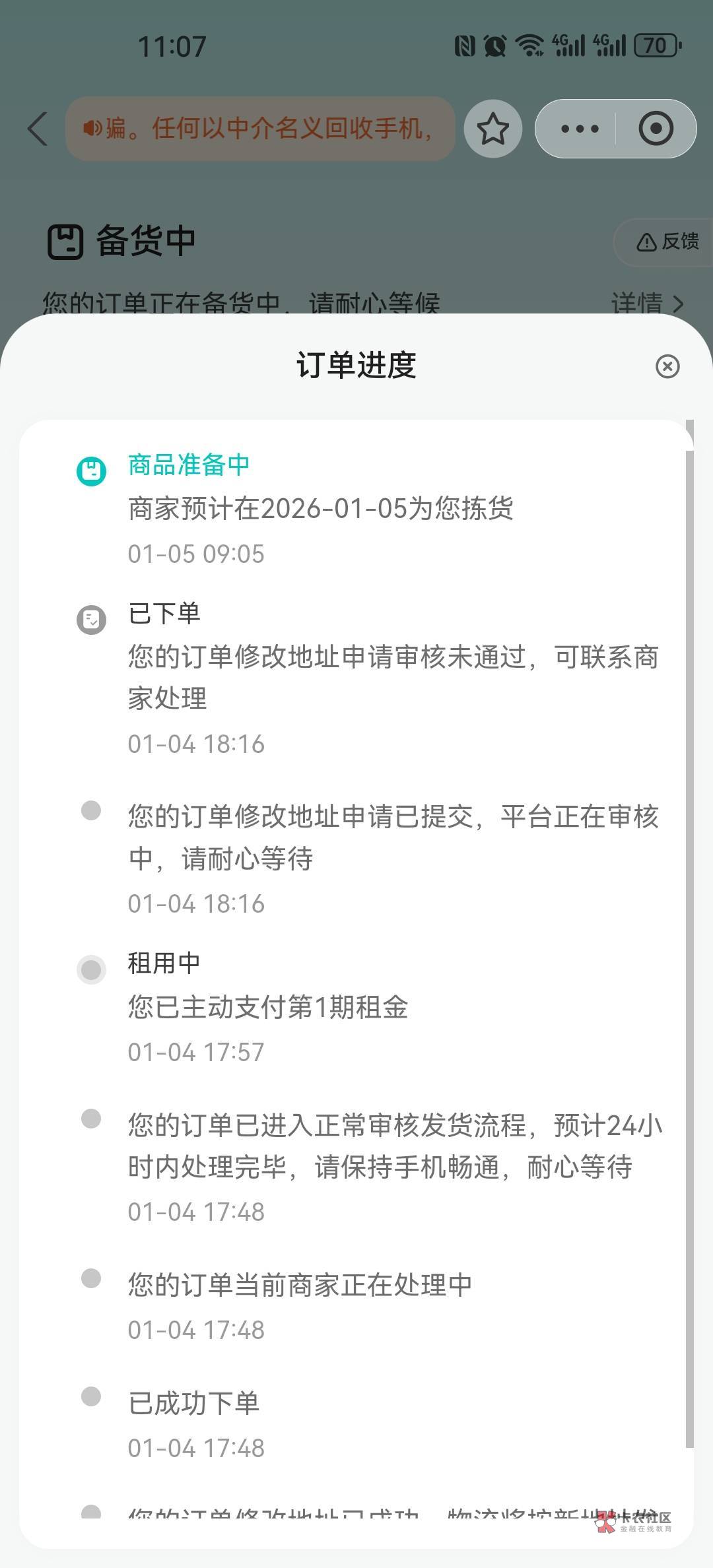Open the 反馈 feedback button
713x1568 pixels.
coord(667,242)
